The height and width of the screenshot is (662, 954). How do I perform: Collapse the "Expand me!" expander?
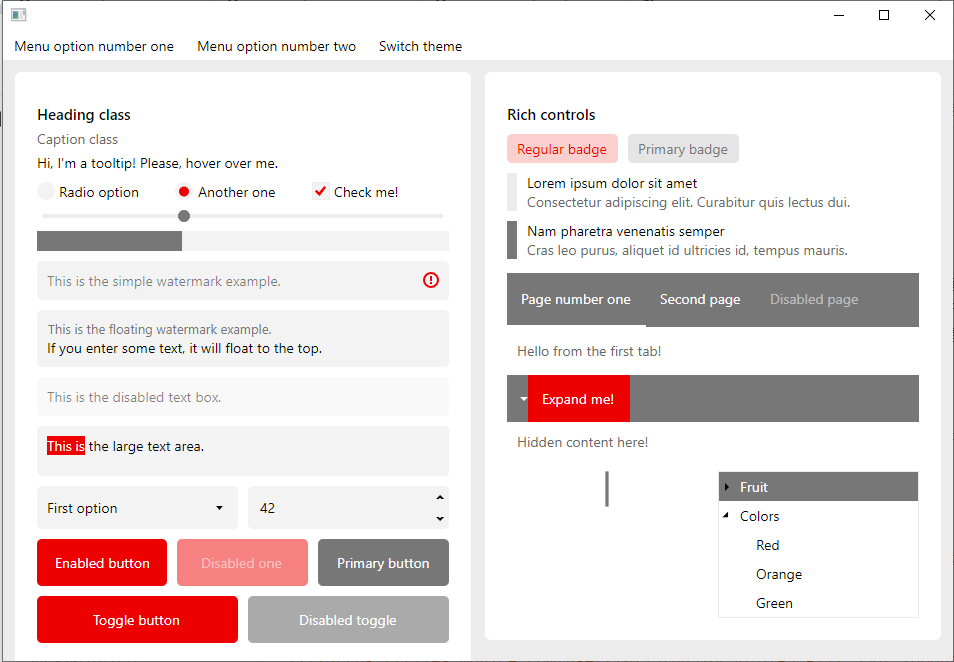tap(524, 399)
